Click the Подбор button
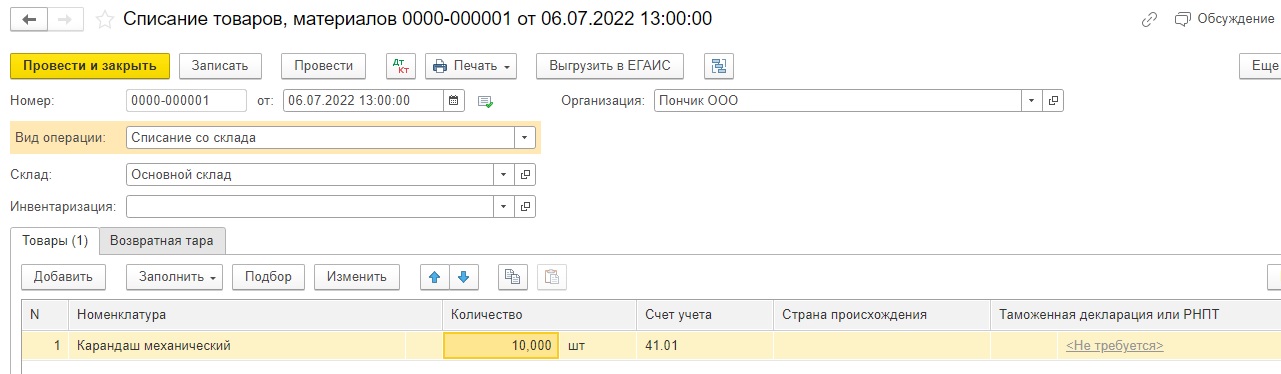Screen dimensions: 1281x374 (268, 277)
